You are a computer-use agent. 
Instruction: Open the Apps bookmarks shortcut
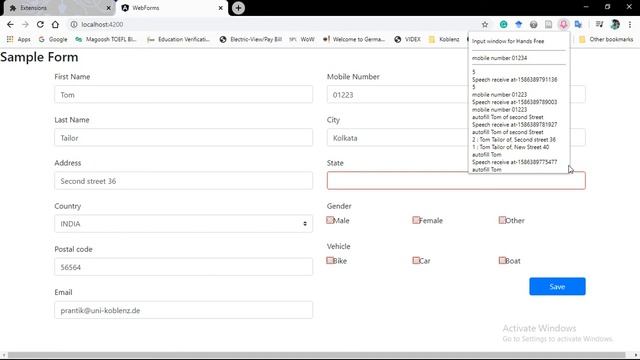tap(19, 39)
